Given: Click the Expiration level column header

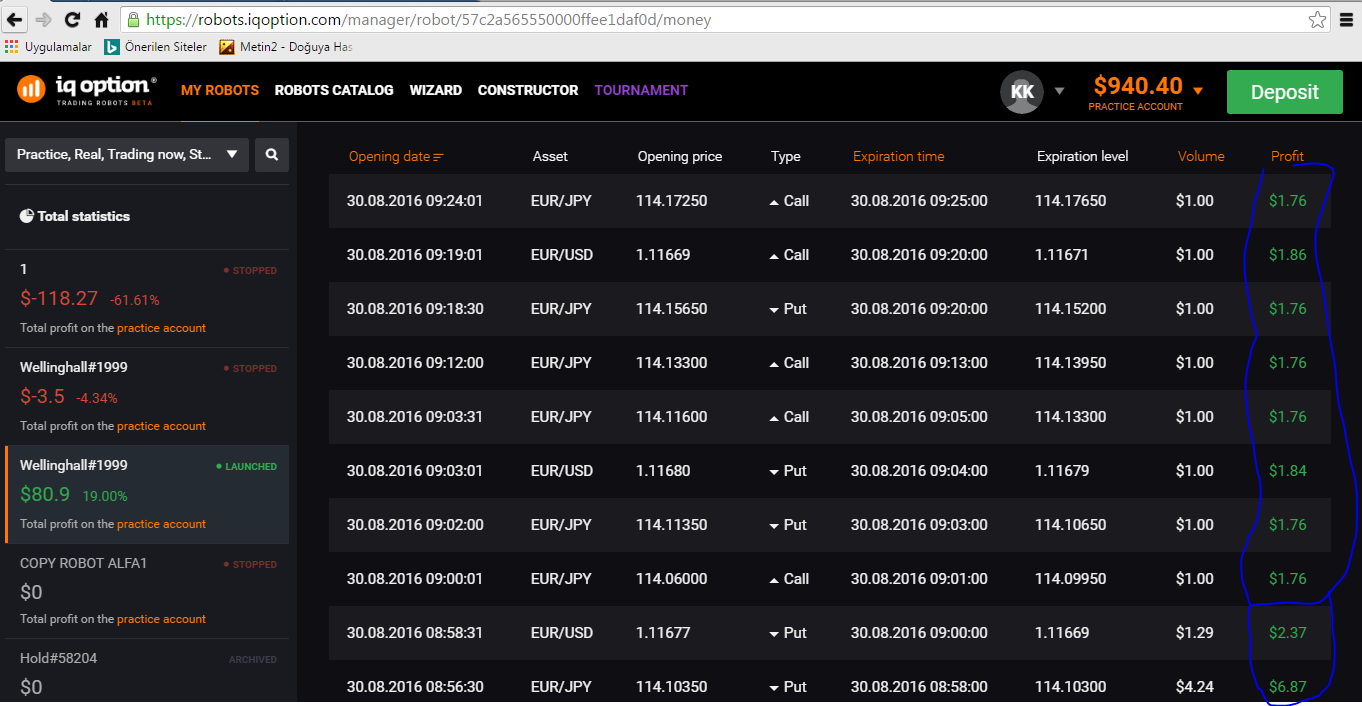Looking at the screenshot, I should (1082, 156).
